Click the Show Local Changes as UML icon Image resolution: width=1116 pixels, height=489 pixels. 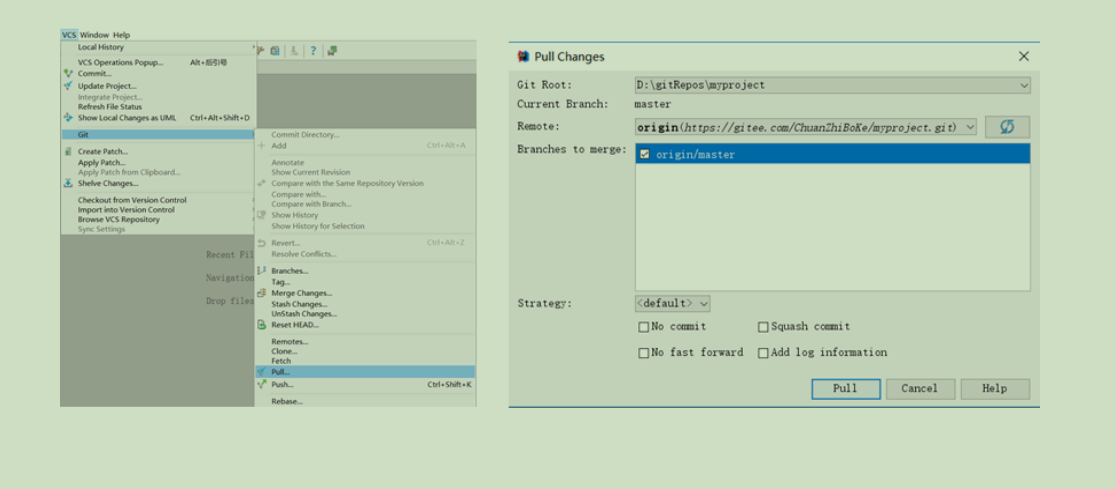(x=68, y=117)
